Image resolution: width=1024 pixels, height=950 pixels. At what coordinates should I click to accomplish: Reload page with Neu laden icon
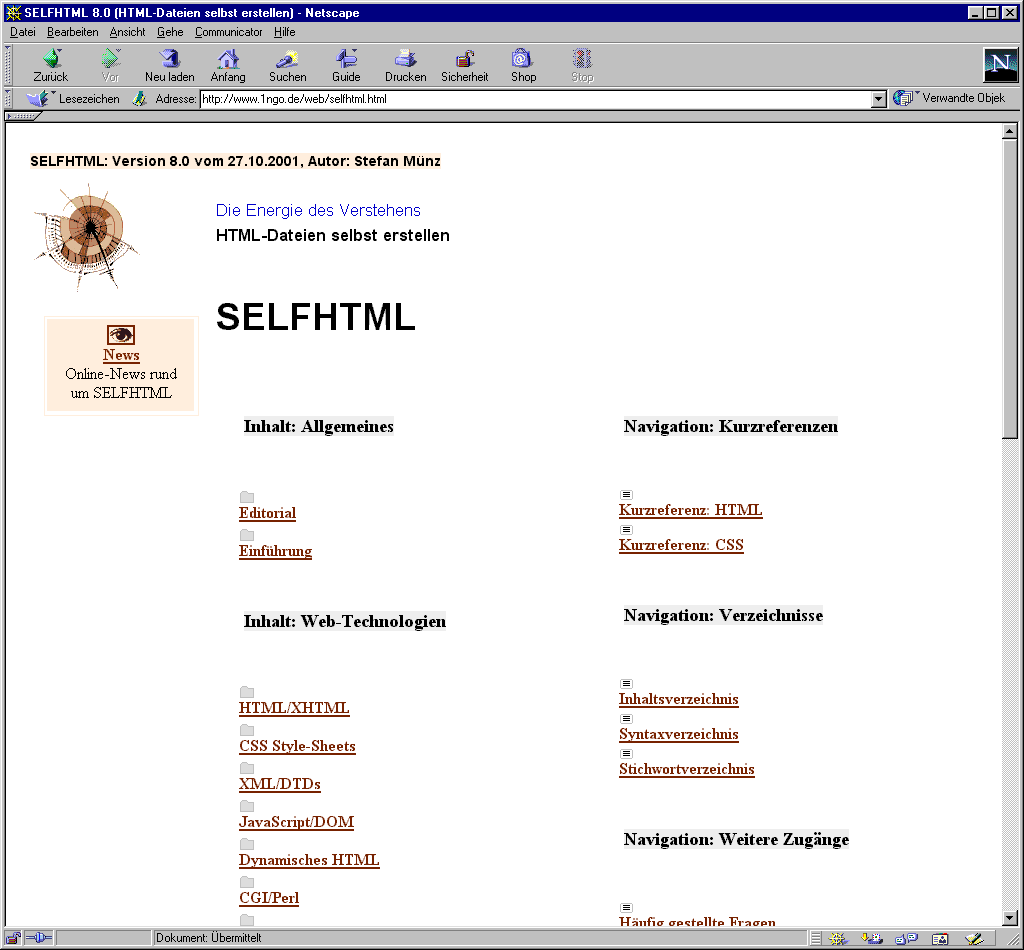pos(169,60)
